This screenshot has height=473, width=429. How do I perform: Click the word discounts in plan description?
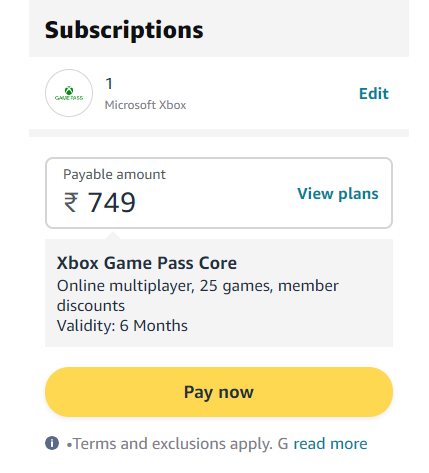pyautogui.click(x=91, y=306)
